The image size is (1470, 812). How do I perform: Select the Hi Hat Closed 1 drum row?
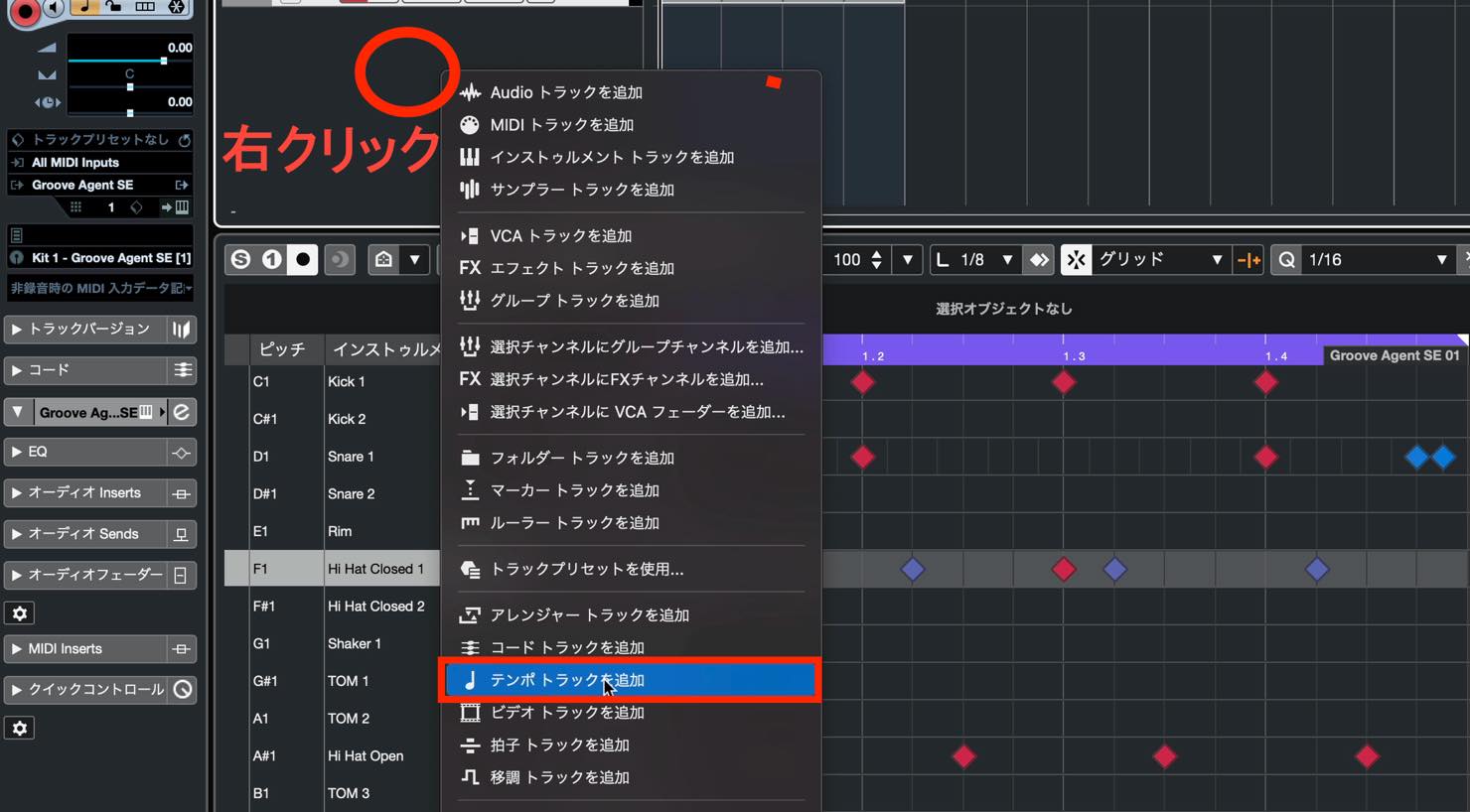click(x=333, y=569)
